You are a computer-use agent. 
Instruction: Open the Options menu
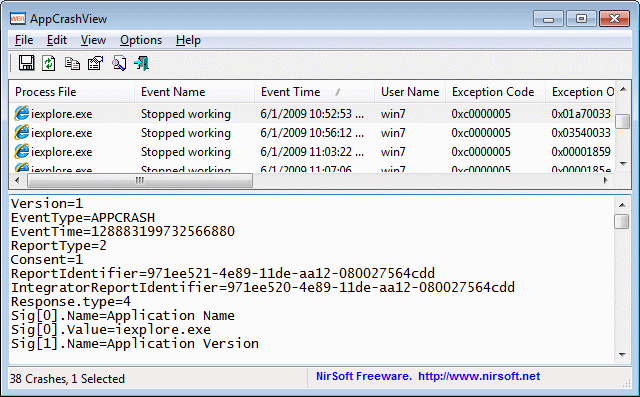click(141, 40)
